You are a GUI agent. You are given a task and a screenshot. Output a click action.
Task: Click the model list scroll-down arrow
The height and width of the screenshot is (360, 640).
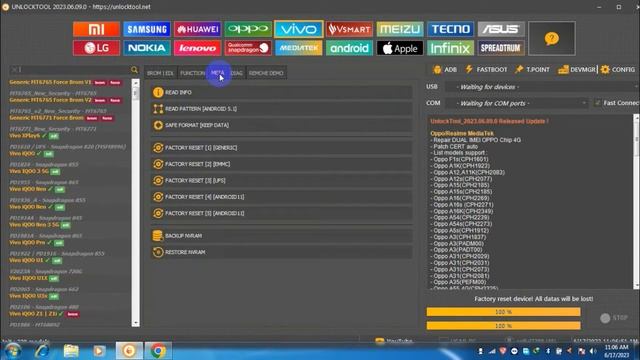click(x=136, y=323)
